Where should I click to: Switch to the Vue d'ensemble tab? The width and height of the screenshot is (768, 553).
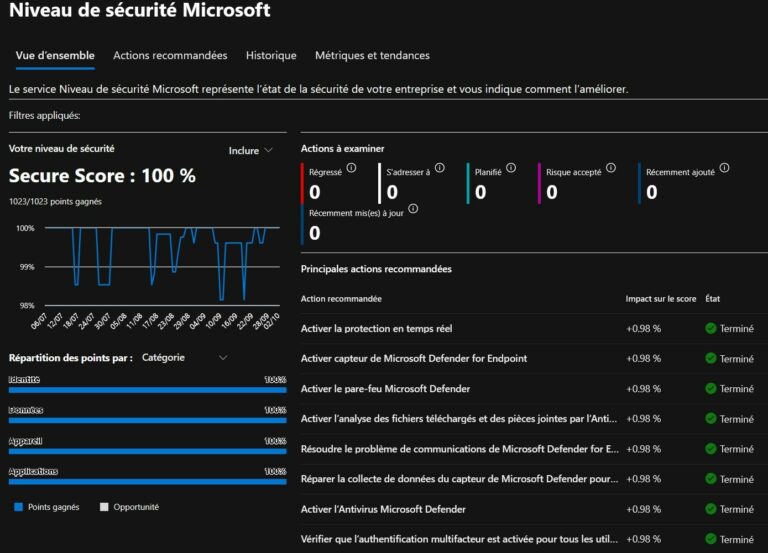click(x=55, y=55)
